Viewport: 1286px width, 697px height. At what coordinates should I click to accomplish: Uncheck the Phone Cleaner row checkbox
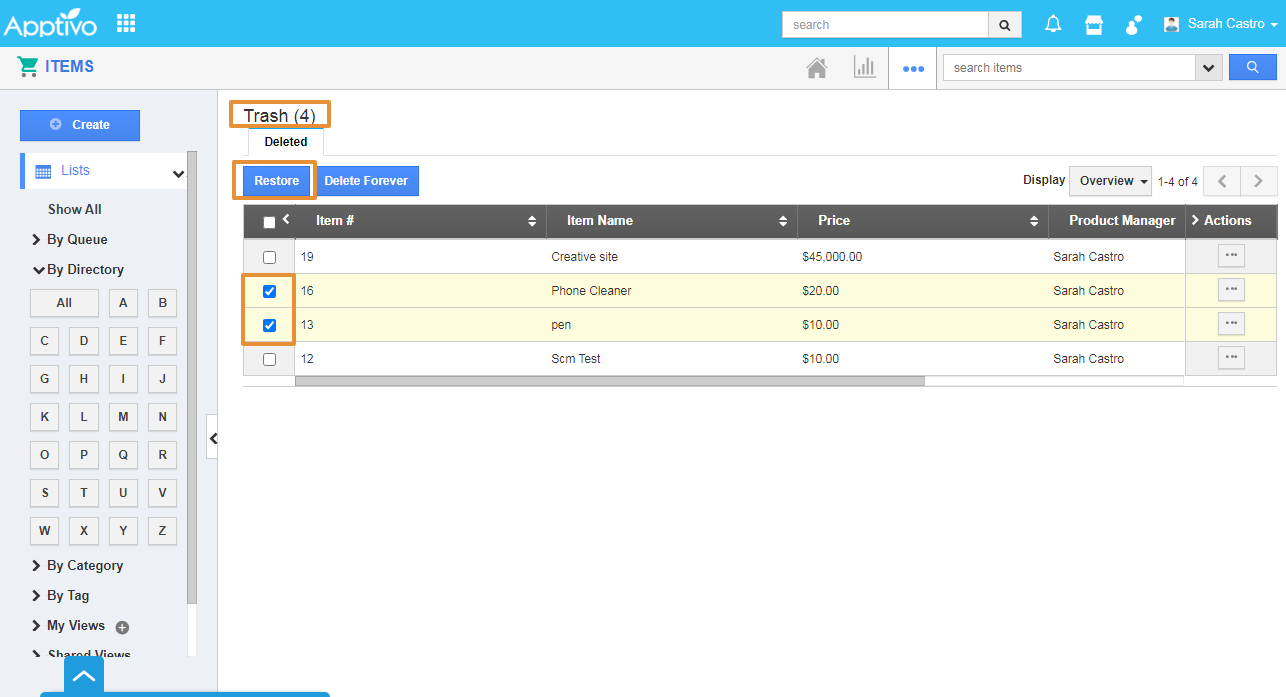click(269, 291)
